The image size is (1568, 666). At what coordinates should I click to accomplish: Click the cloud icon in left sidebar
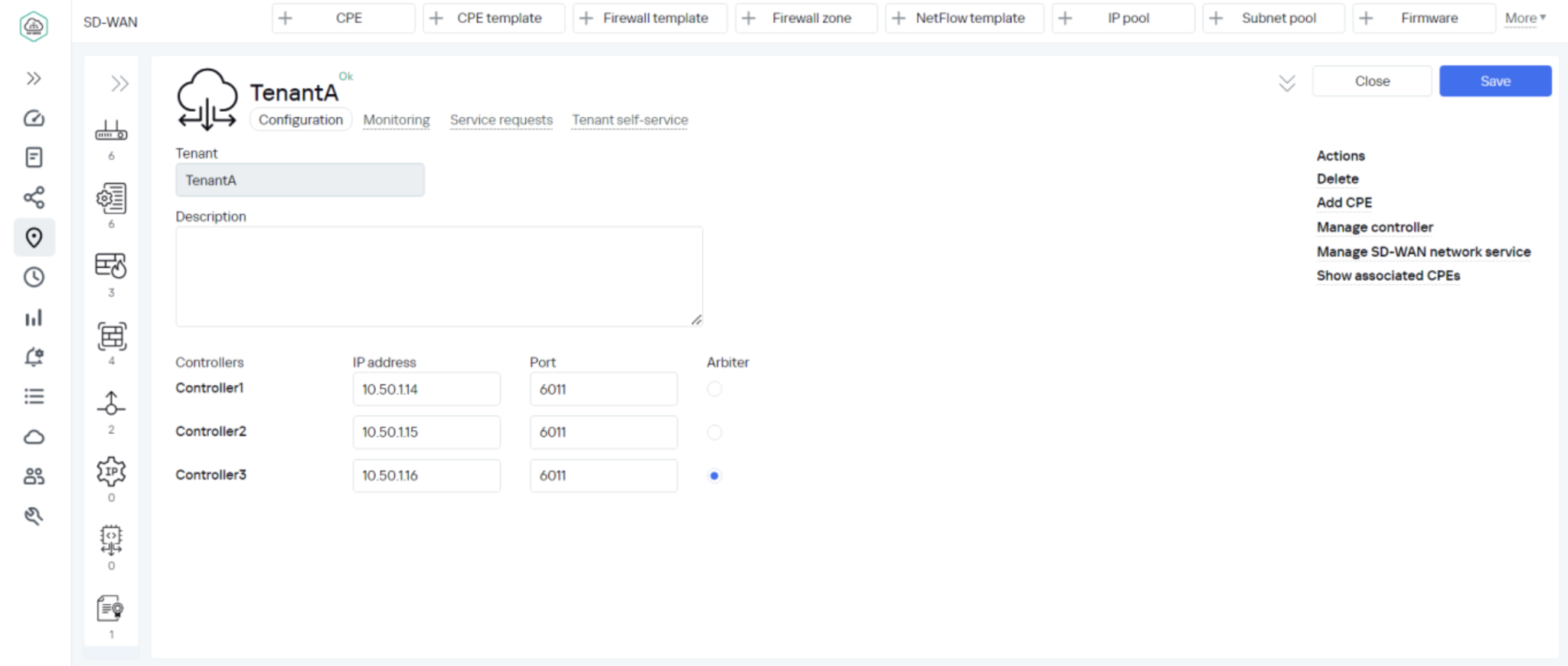coord(34,437)
